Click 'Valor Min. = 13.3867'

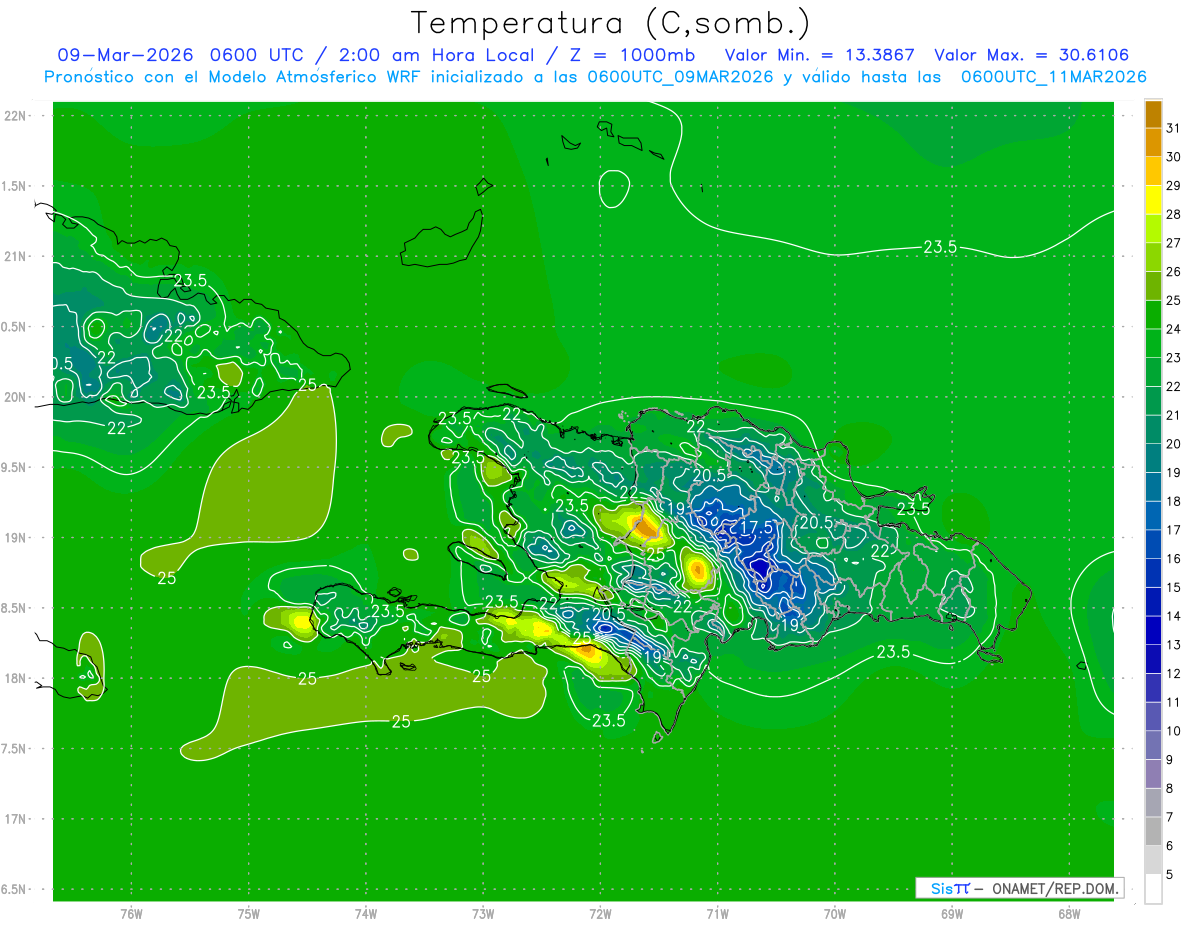coord(819,54)
